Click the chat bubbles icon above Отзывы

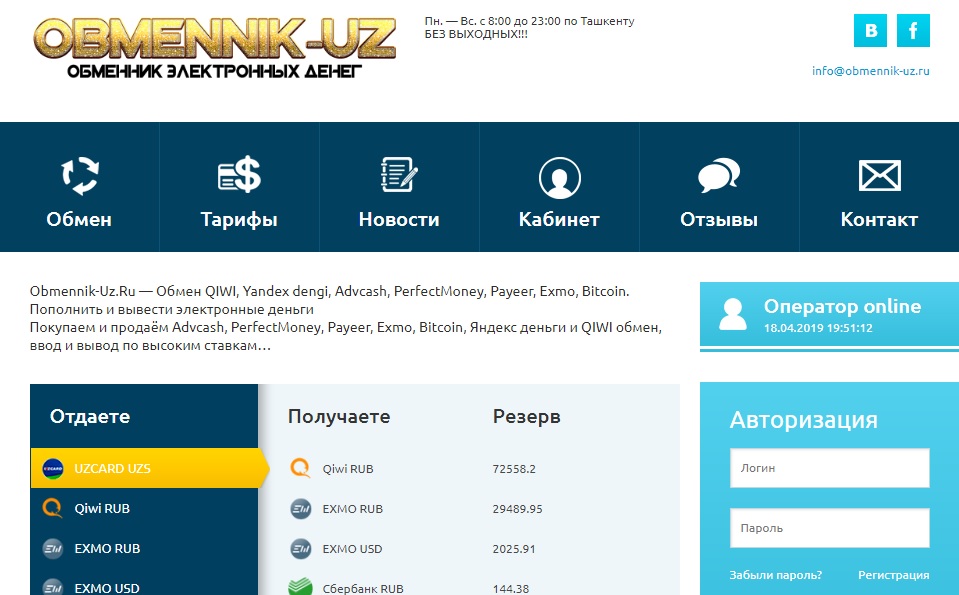click(719, 175)
